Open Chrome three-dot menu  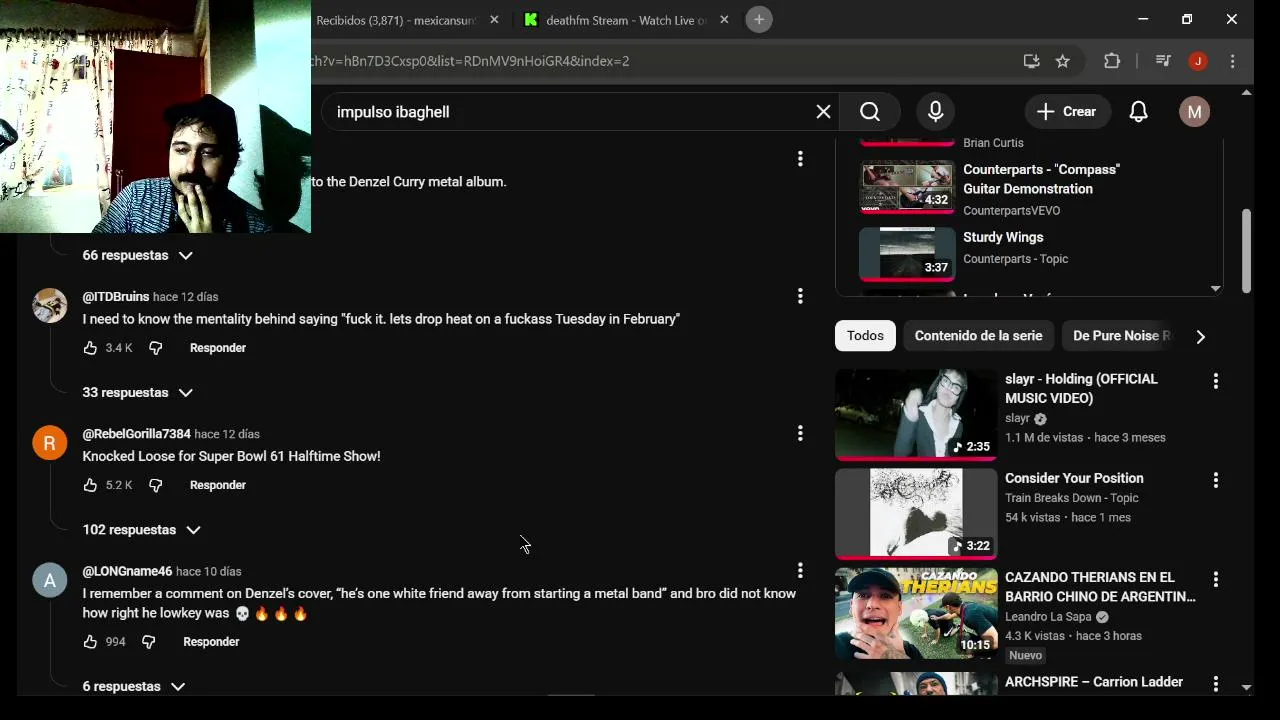coord(1233,61)
